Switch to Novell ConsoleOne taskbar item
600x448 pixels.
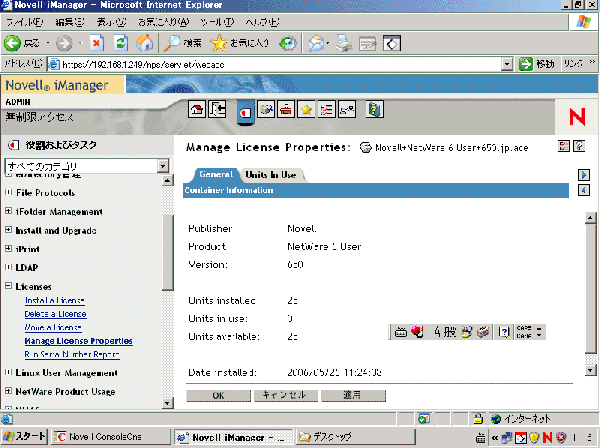[111, 437]
